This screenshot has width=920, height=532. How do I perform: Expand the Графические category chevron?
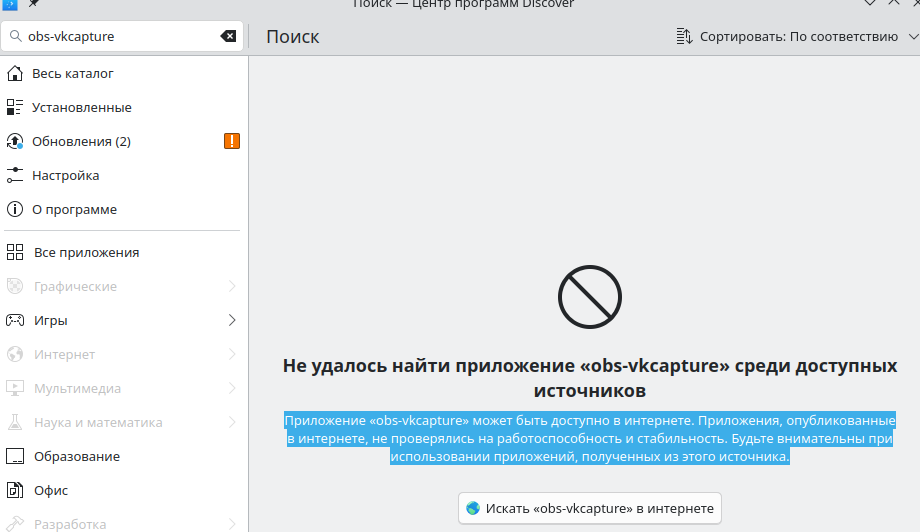[x=232, y=286]
